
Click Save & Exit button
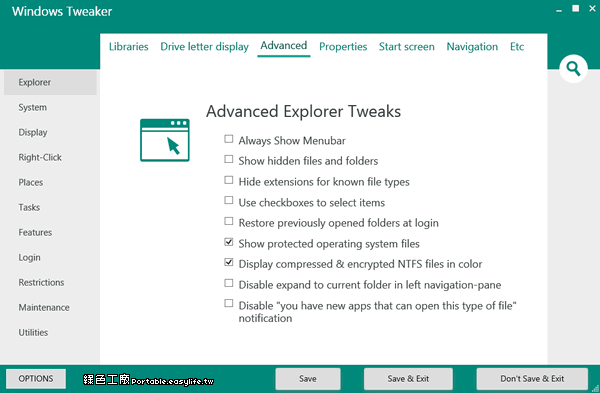[x=408, y=379]
